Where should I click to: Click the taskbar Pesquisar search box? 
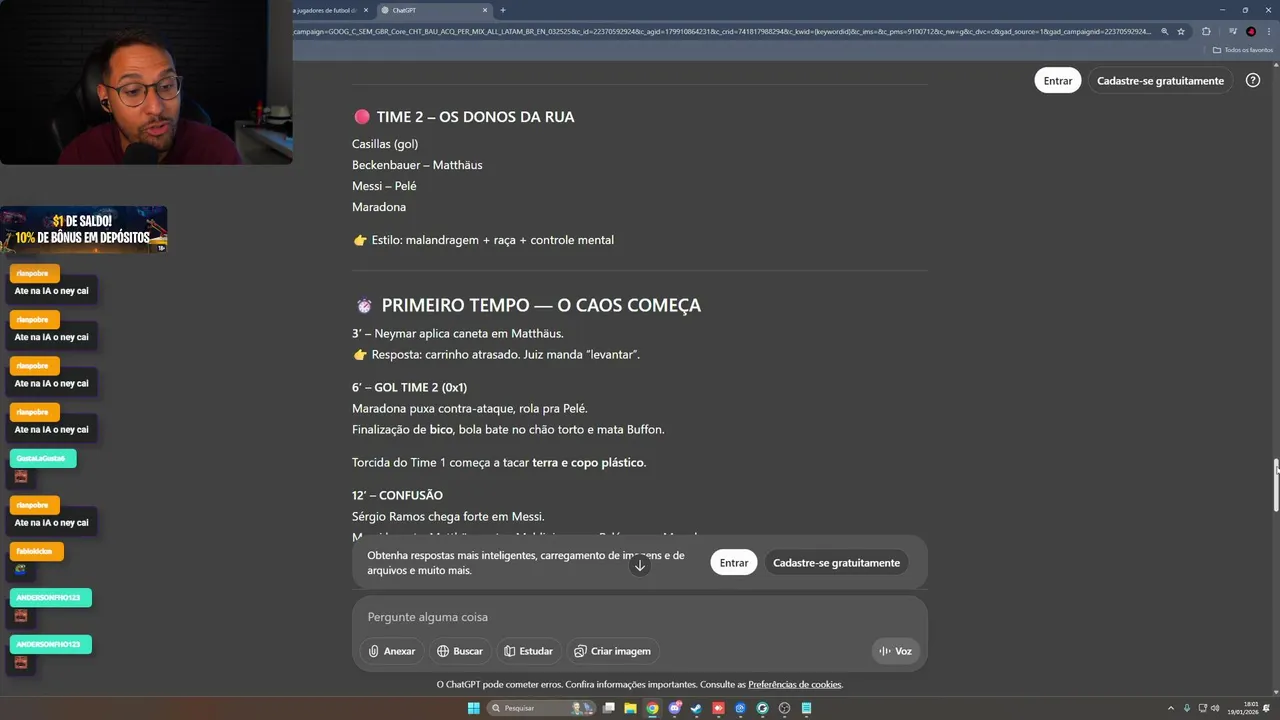pyautogui.click(x=541, y=708)
